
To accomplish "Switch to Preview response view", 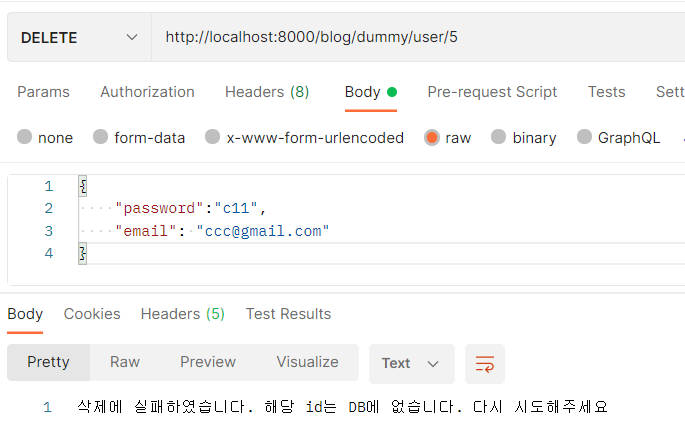I will 208,362.
